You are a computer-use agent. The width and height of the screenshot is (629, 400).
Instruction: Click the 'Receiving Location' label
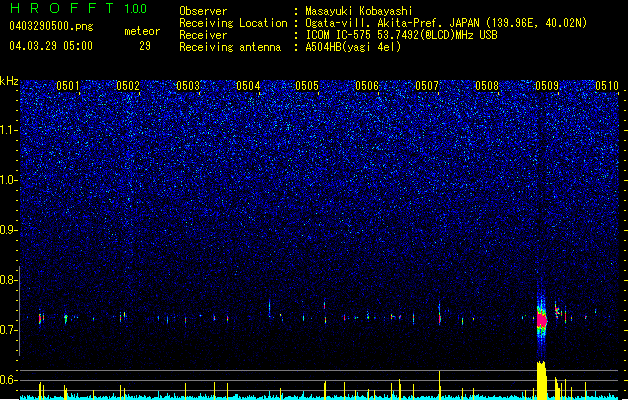(233, 23)
